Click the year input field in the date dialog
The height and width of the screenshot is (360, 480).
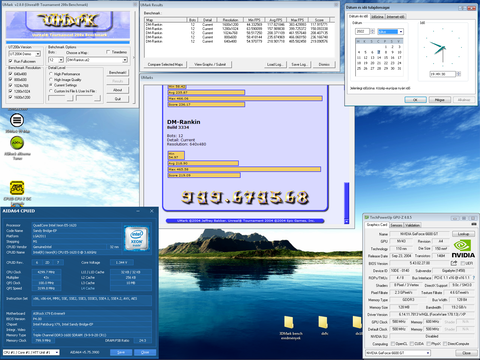click(363, 31)
